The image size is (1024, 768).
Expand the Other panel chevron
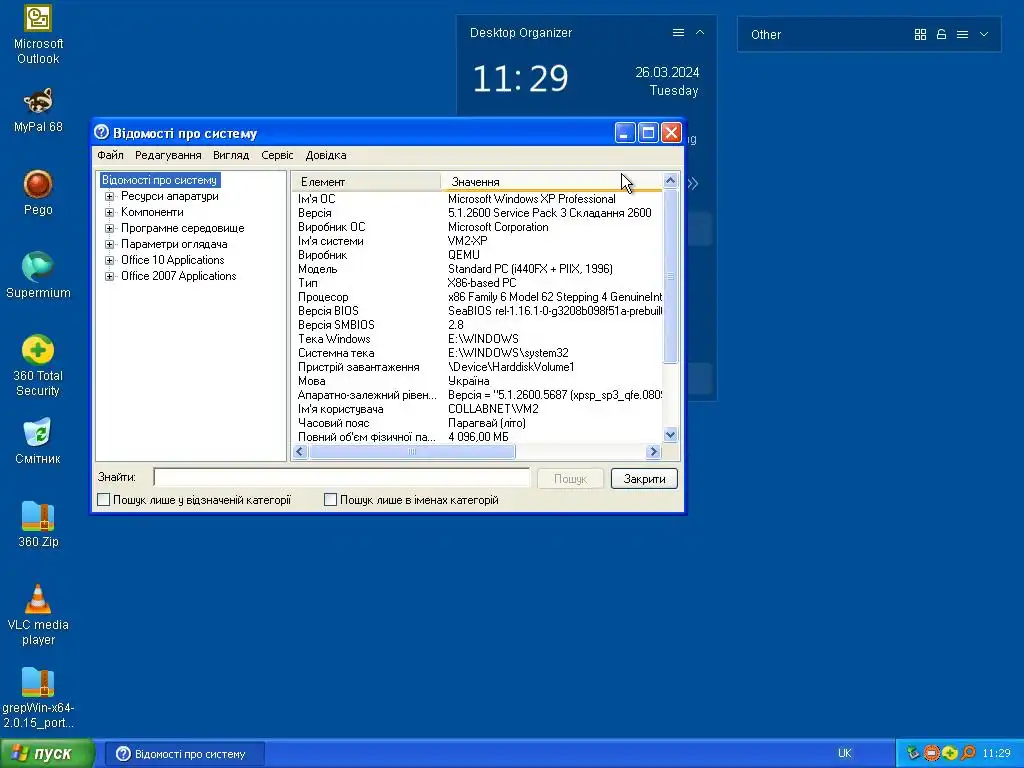point(984,35)
